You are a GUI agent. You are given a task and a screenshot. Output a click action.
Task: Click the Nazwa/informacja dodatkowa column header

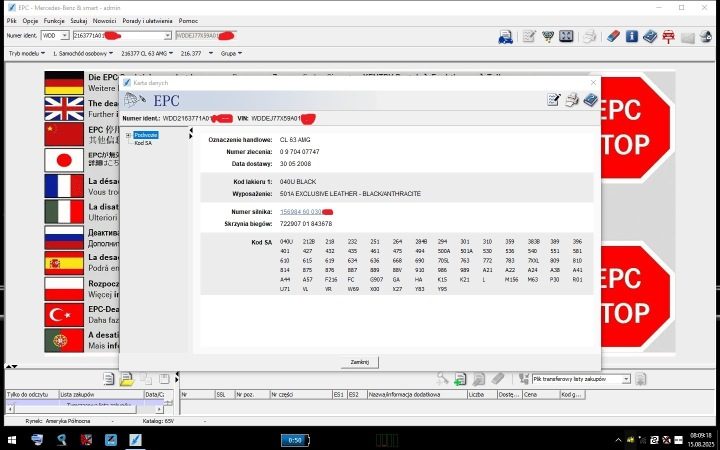click(416, 394)
